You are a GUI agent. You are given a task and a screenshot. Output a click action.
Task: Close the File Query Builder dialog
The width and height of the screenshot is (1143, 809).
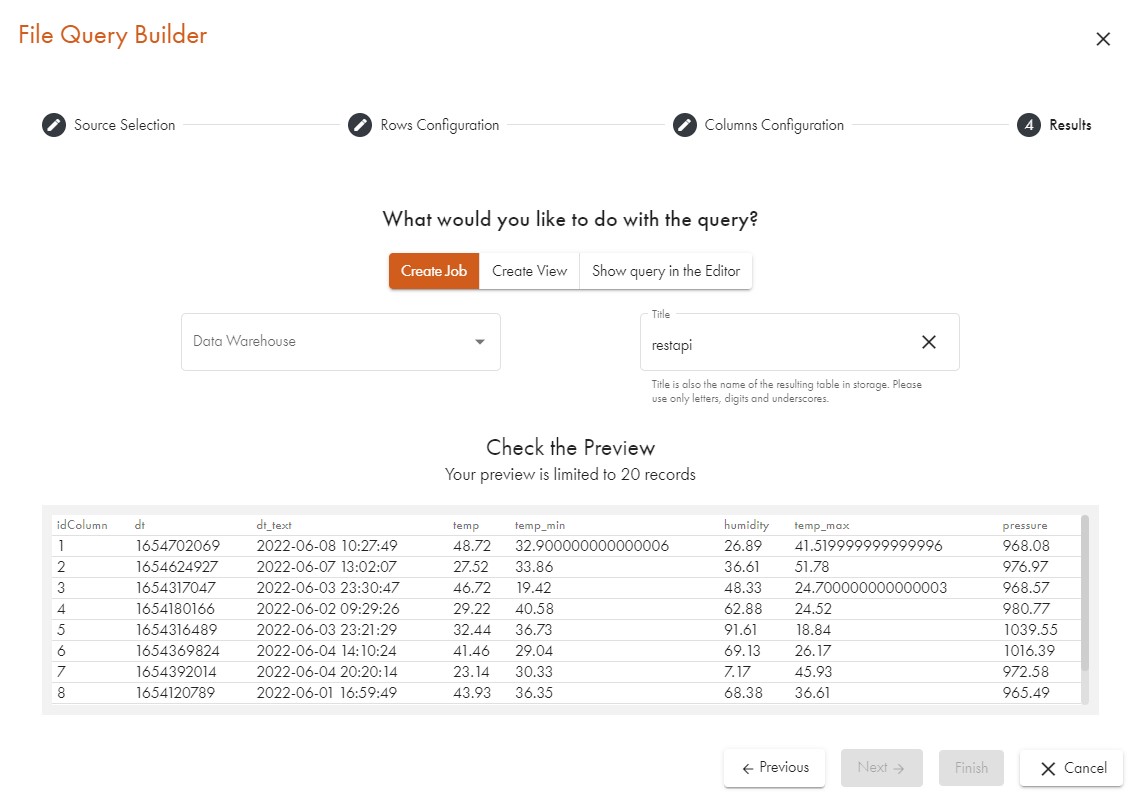1103,39
